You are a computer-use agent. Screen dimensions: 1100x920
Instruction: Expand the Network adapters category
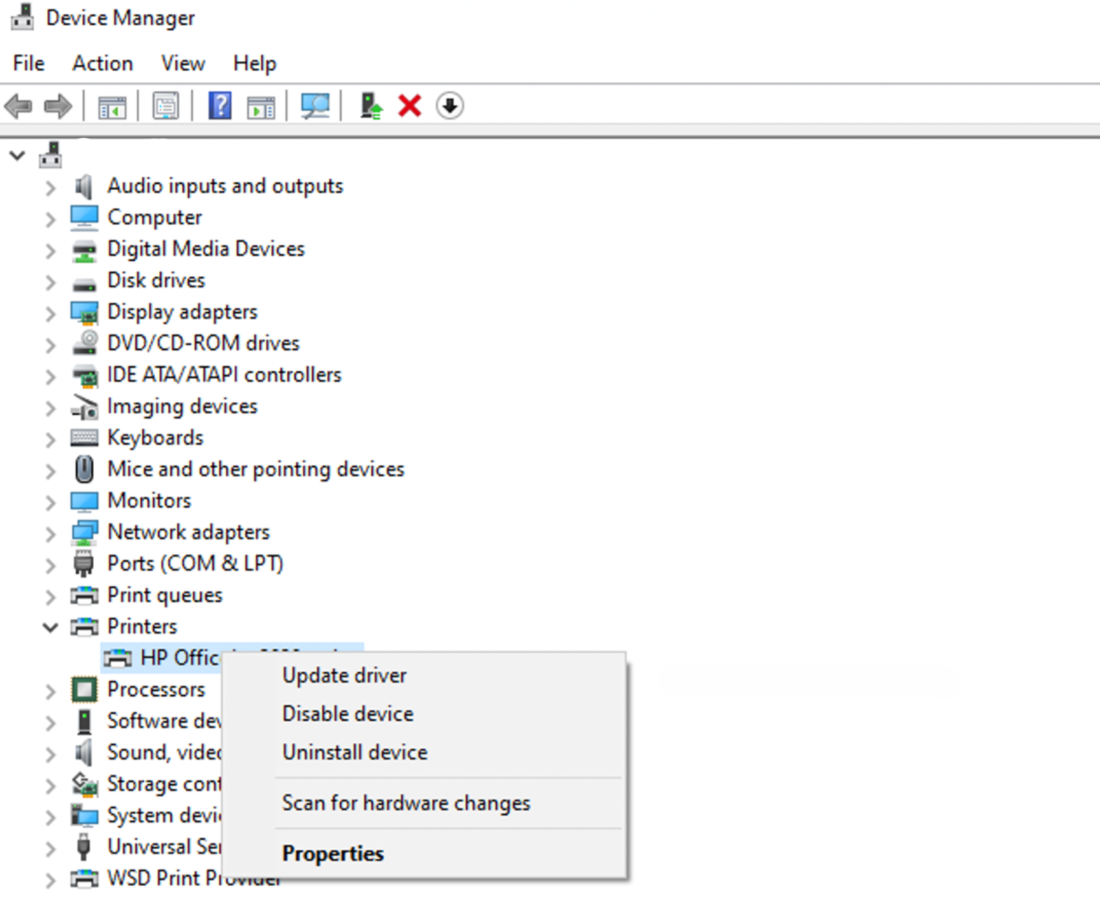point(49,531)
